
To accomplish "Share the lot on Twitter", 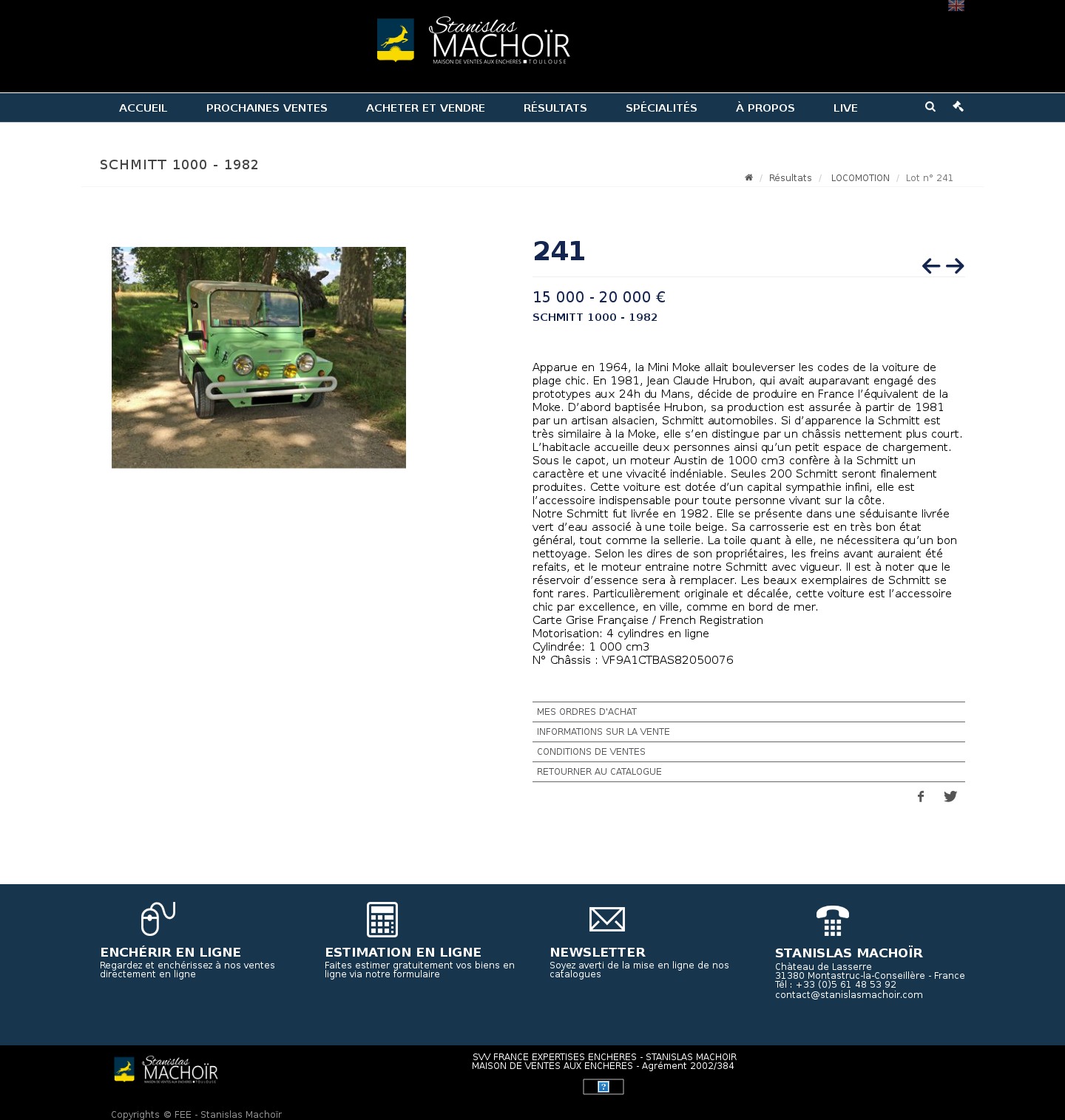I will 950,796.
